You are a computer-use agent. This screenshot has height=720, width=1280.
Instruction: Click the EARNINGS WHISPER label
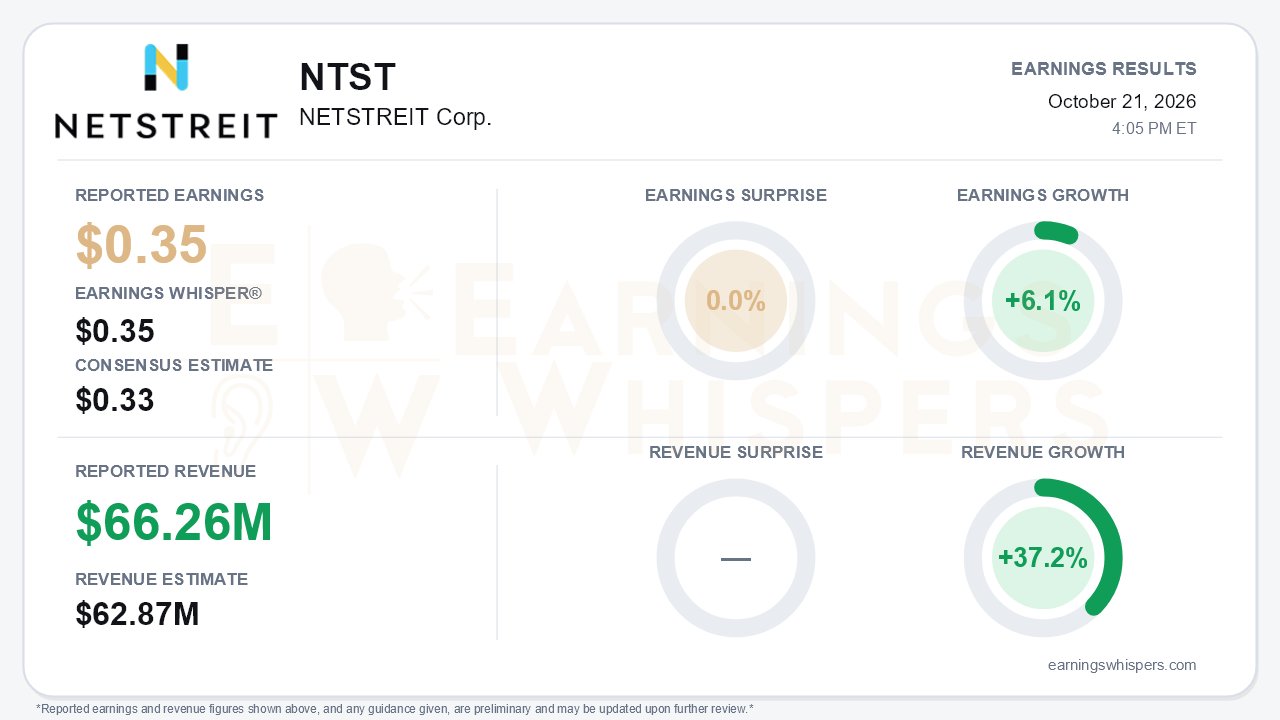click(168, 294)
